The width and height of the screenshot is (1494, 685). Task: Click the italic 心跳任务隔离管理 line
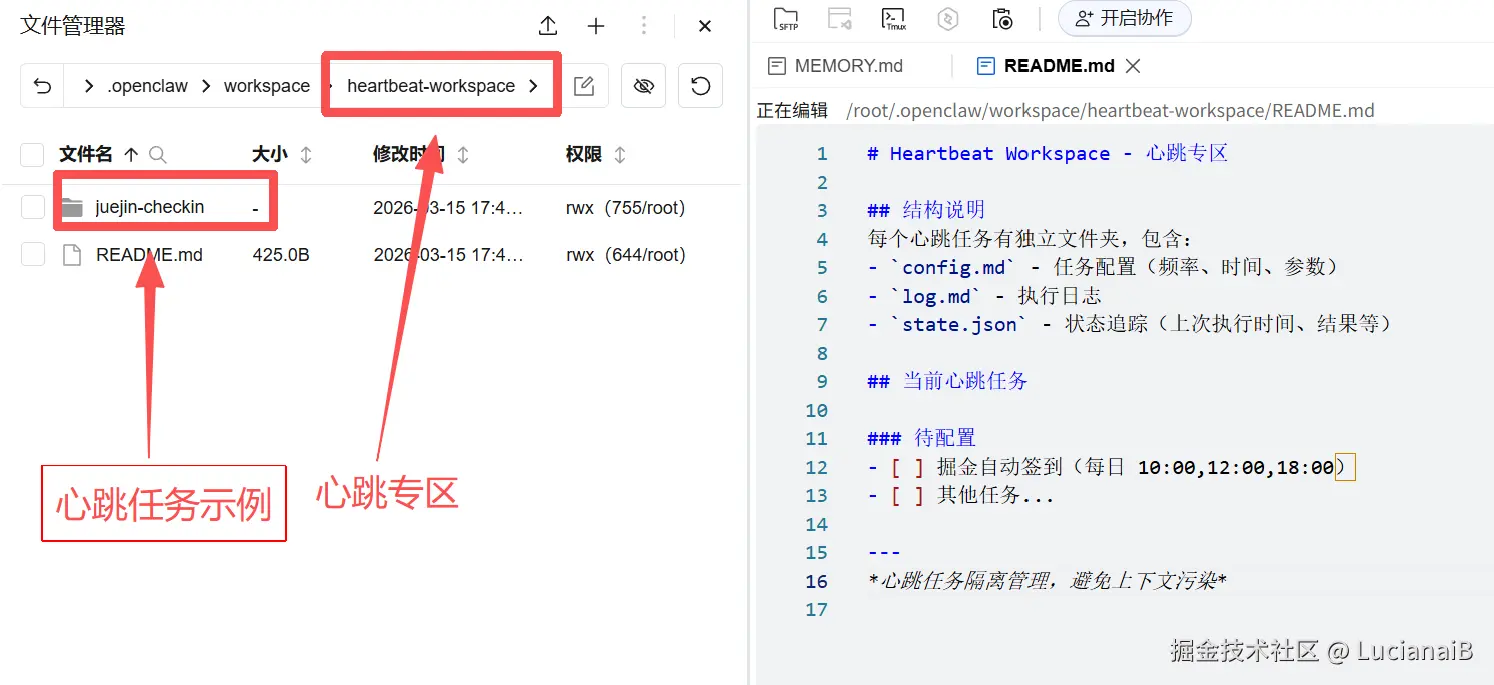[1047, 581]
